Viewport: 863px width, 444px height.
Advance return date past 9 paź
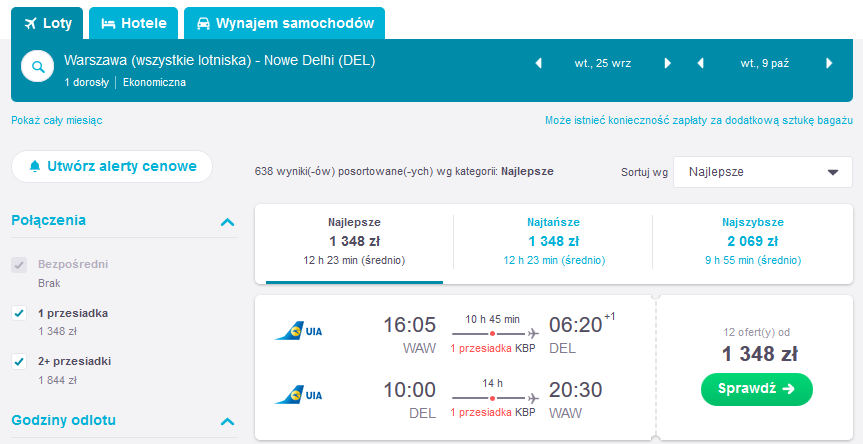coord(829,63)
